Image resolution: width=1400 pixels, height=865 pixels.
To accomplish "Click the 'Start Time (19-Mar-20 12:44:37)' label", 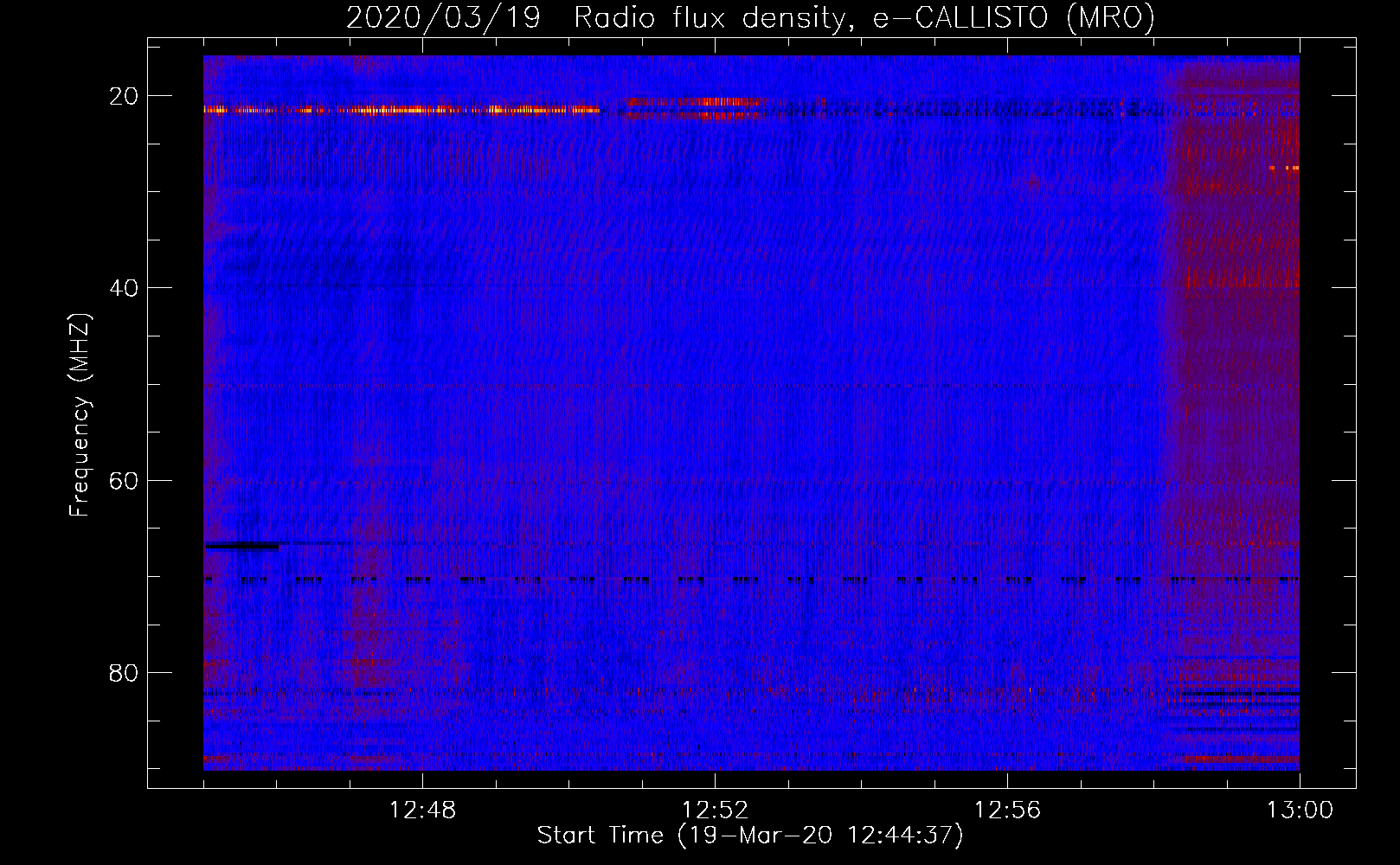I will [x=750, y=836].
